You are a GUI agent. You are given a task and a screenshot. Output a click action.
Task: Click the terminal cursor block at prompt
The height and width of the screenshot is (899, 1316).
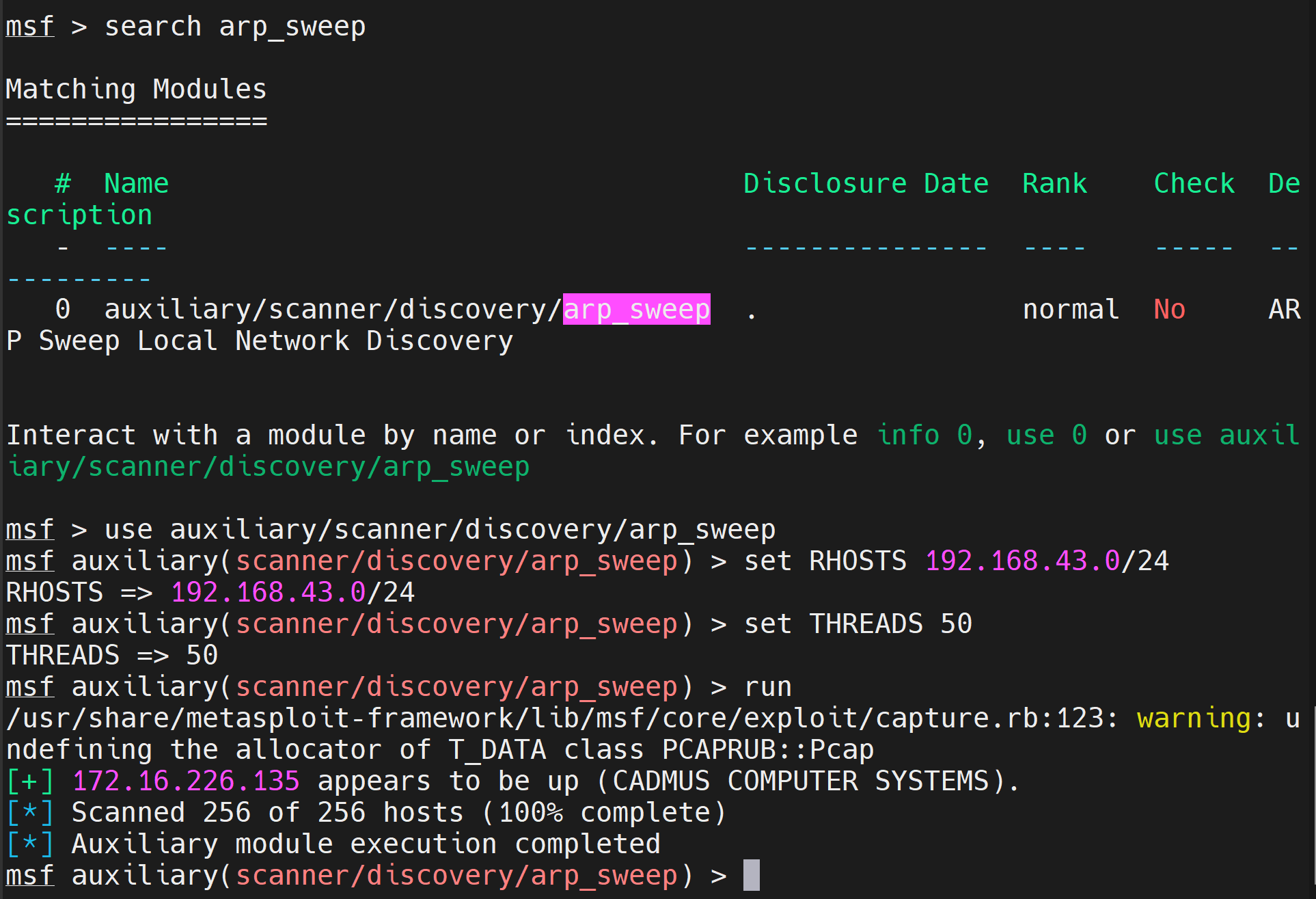click(751, 875)
